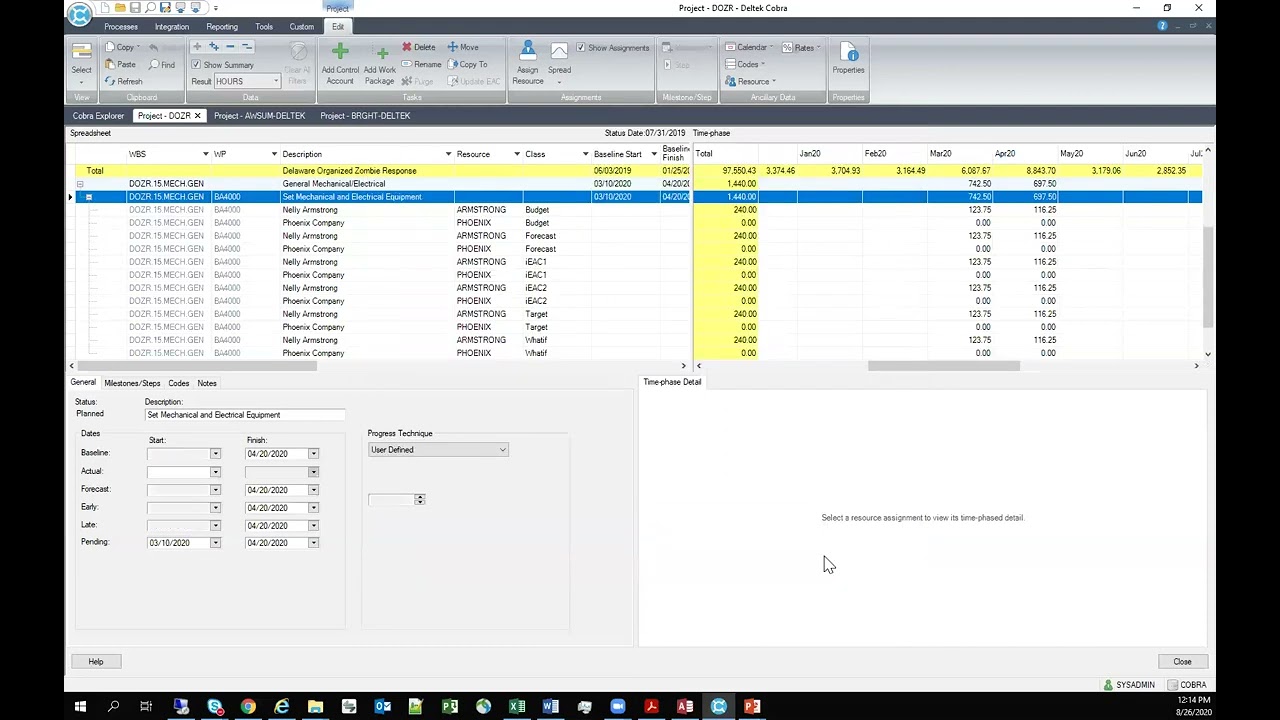Open the Result HOURS dropdown

[x=276, y=81]
